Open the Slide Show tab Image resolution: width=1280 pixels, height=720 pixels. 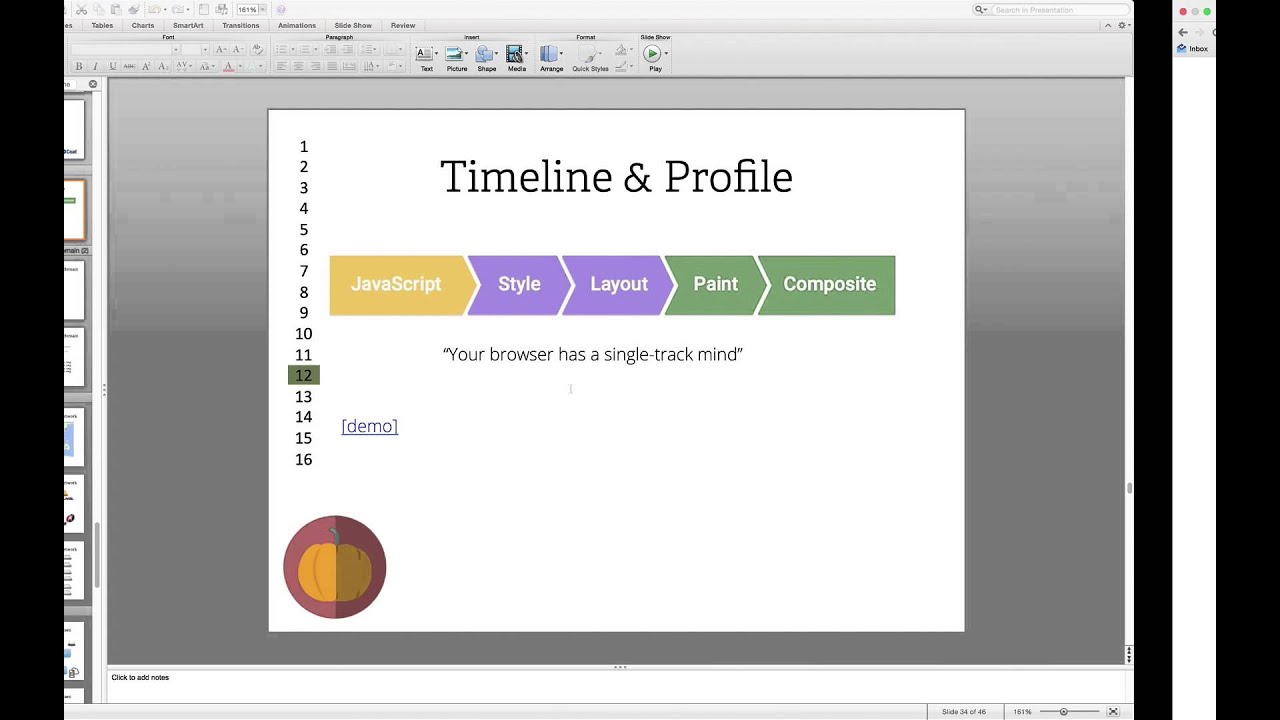(x=353, y=25)
